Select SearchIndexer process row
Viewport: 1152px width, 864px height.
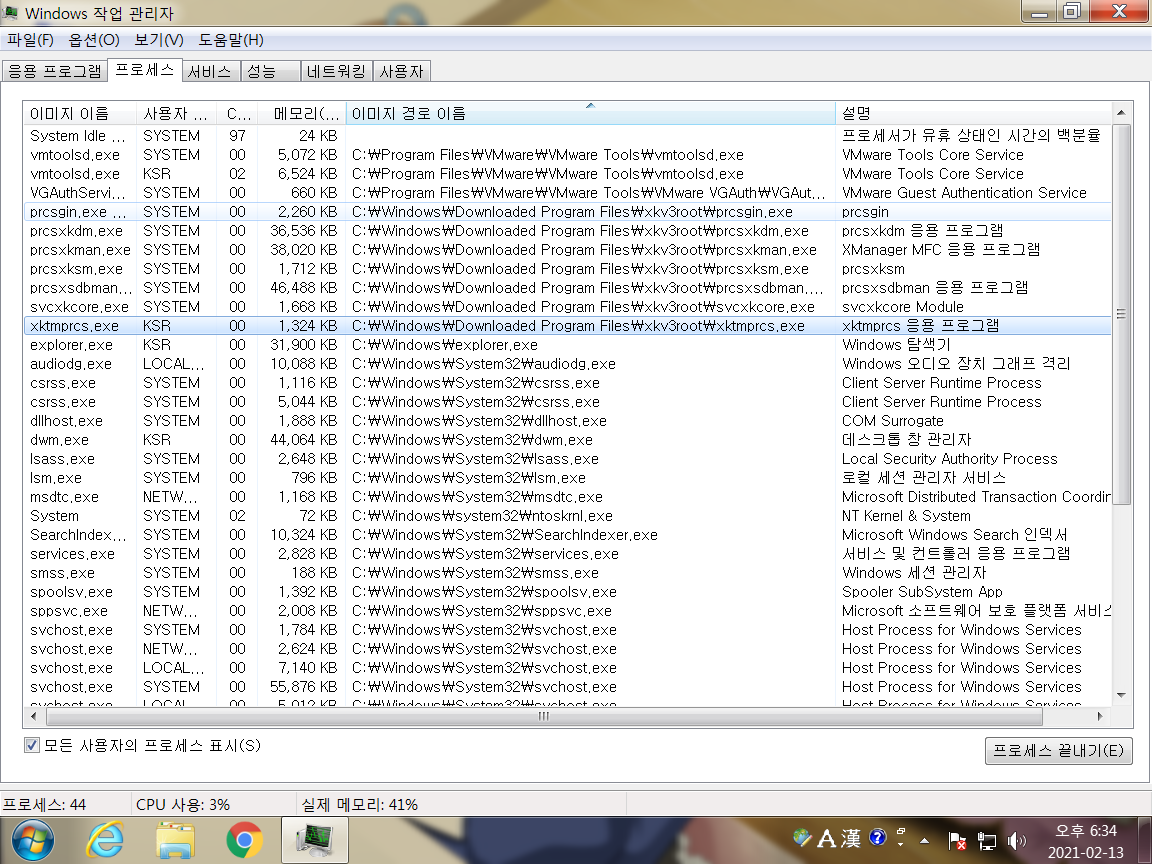[x=567, y=535]
